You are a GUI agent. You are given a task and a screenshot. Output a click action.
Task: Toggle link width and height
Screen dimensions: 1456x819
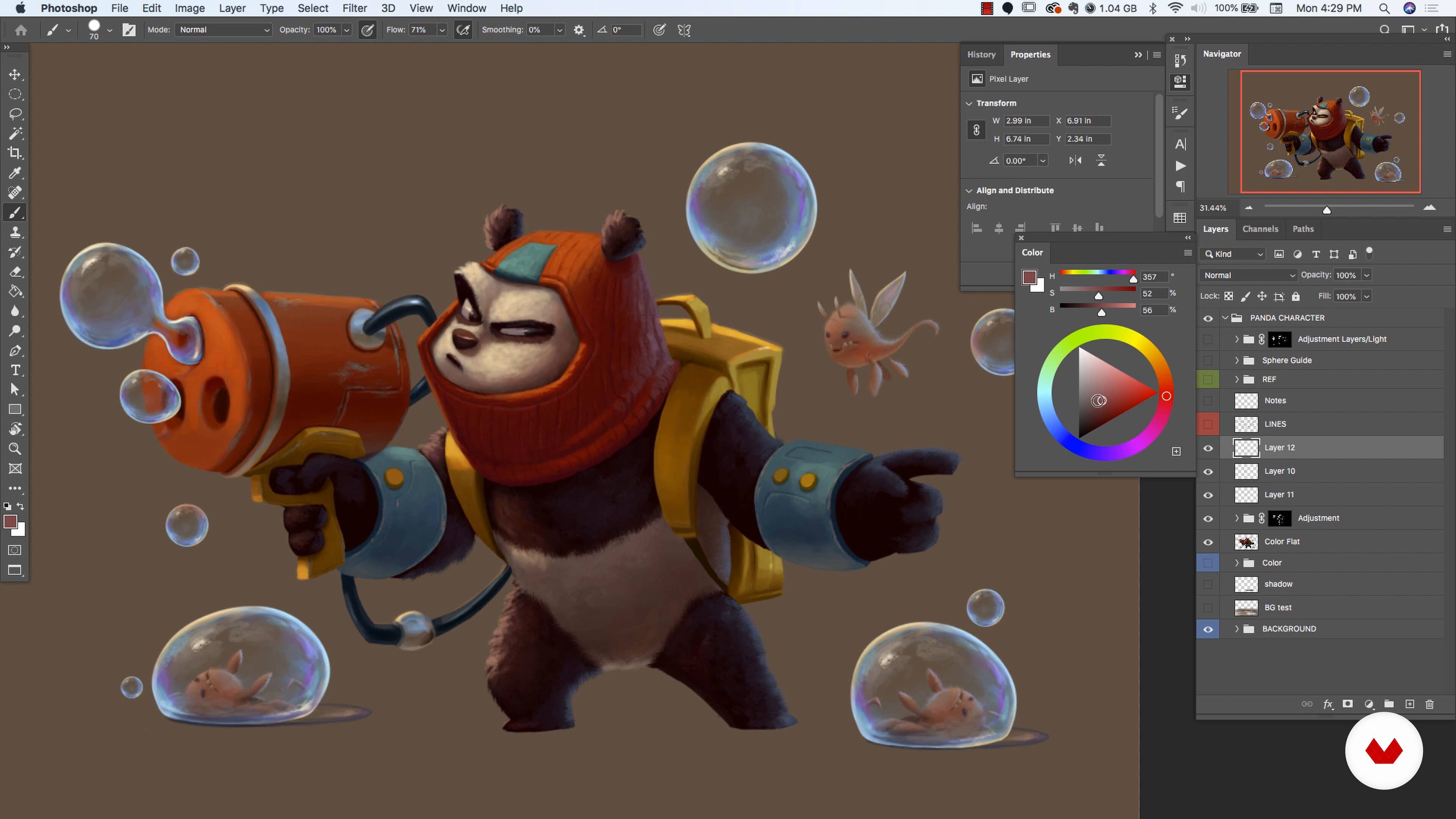point(976,130)
